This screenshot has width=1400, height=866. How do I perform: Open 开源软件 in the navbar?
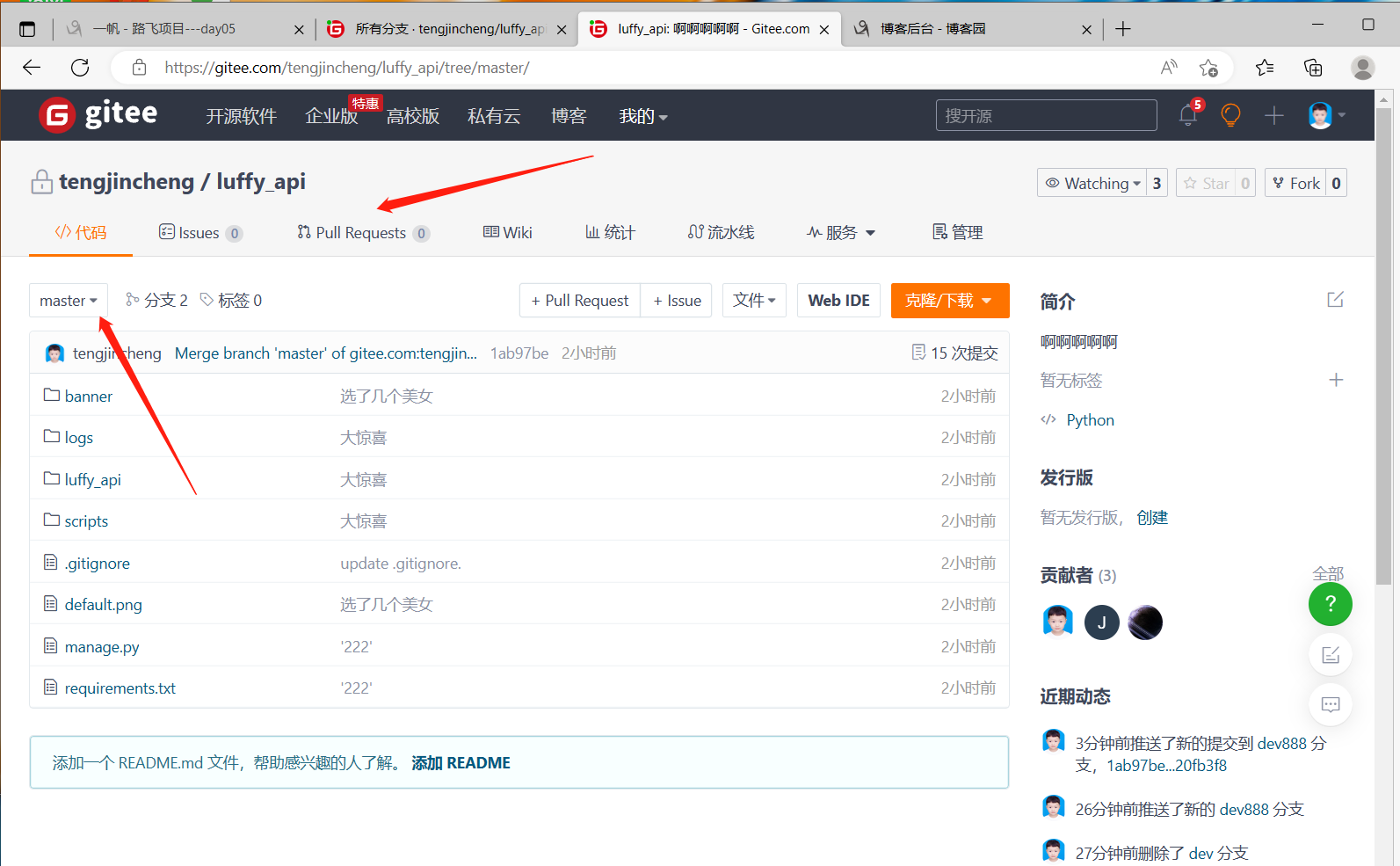tap(241, 116)
